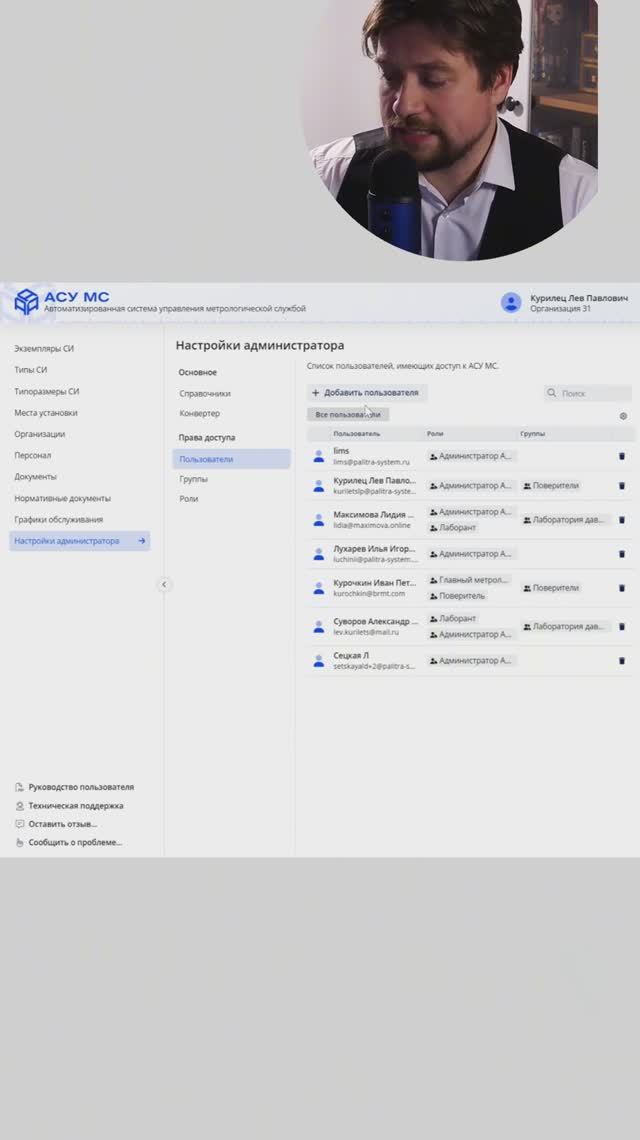Switch to Конвертер settings
Viewport: 640px width, 1140px height.
click(199, 413)
